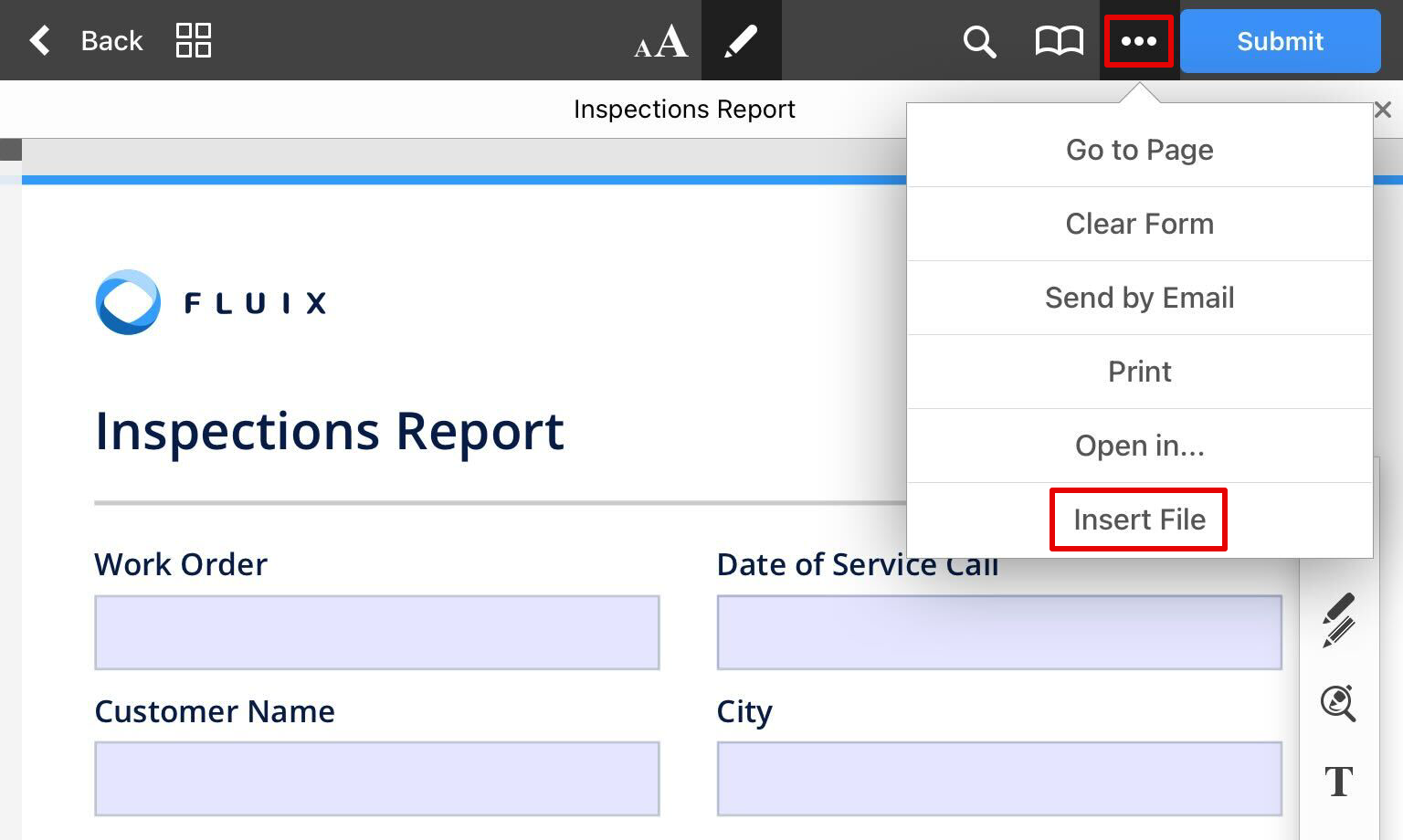The width and height of the screenshot is (1403, 840).
Task: Select Go to Page from the menu
Action: (1138, 149)
